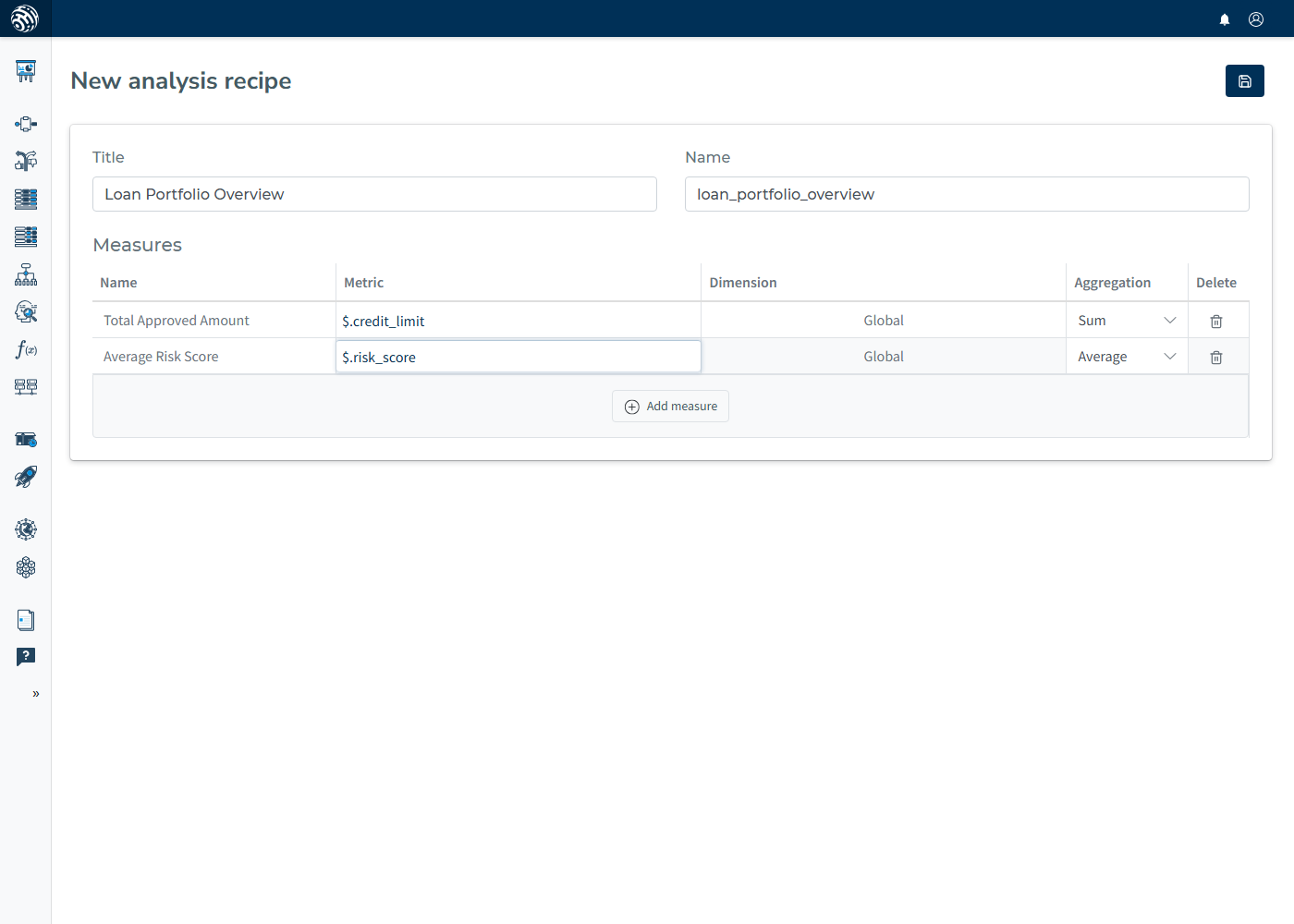Click Global dimension in Total Approved Amount row
Screen dimensions: 1294x924
click(x=884, y=321)
